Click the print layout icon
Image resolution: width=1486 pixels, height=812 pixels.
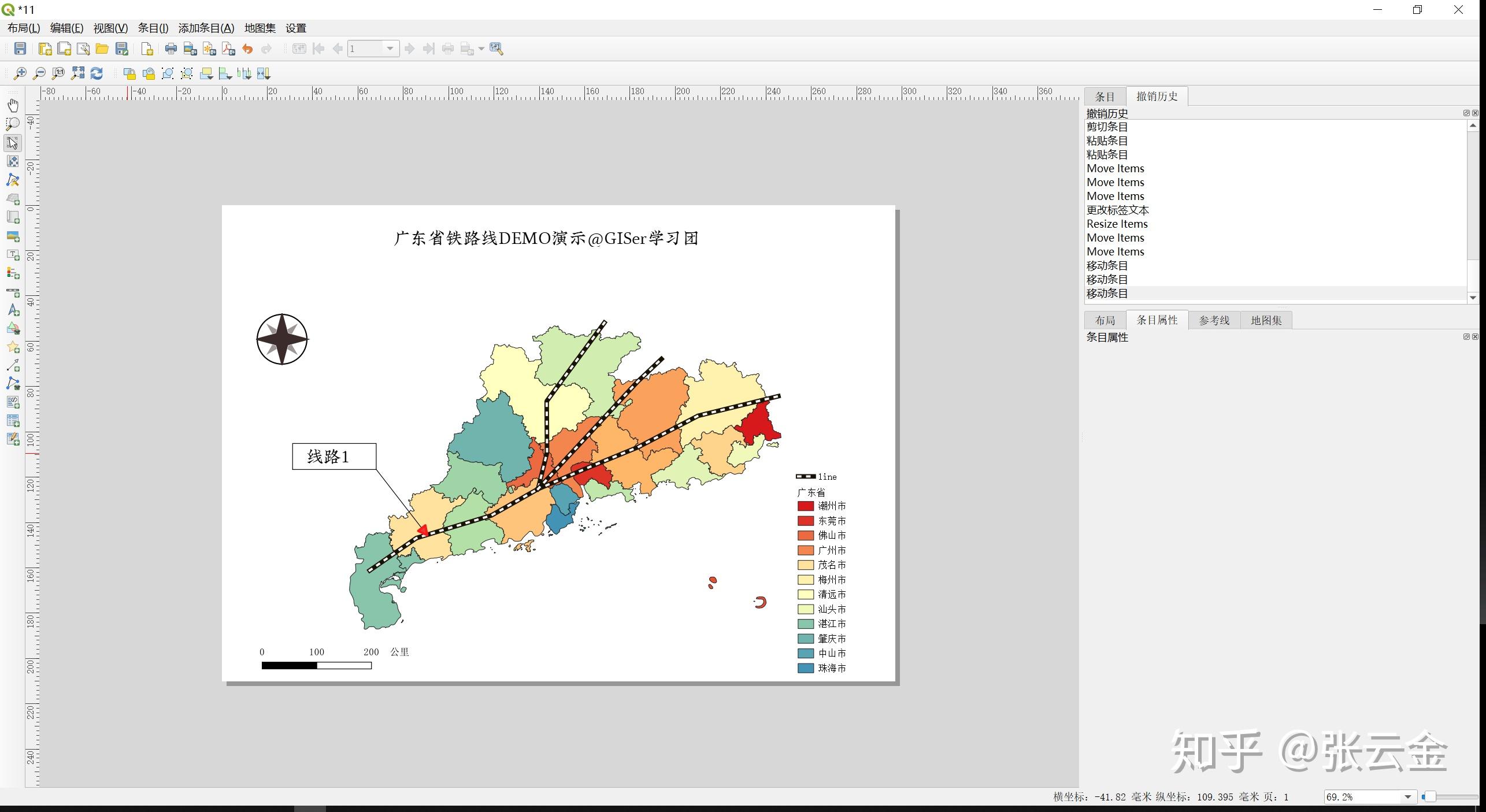[x=171, y=49]
